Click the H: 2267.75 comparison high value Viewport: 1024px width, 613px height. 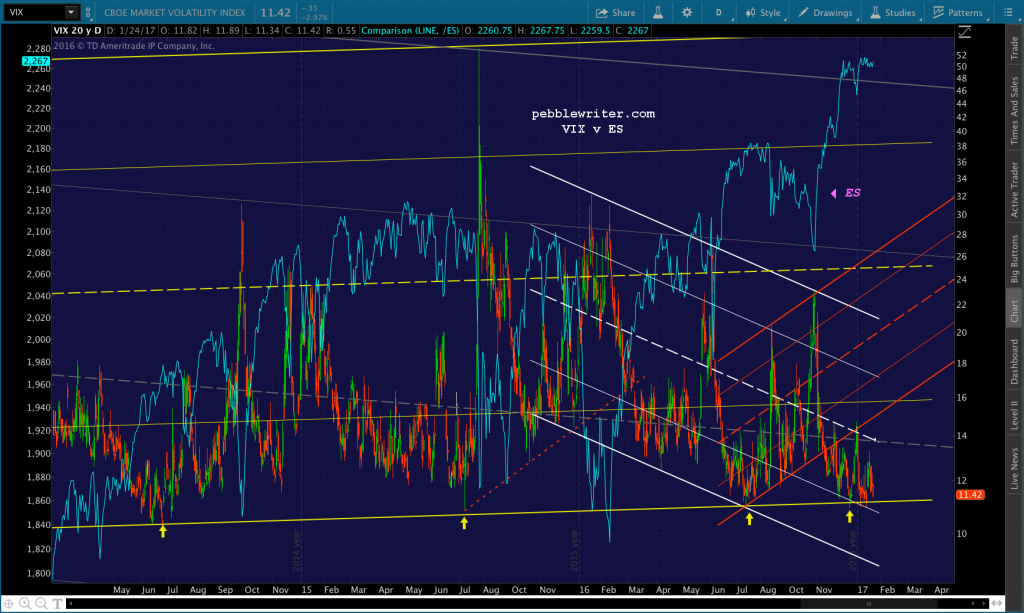(541, 31)
